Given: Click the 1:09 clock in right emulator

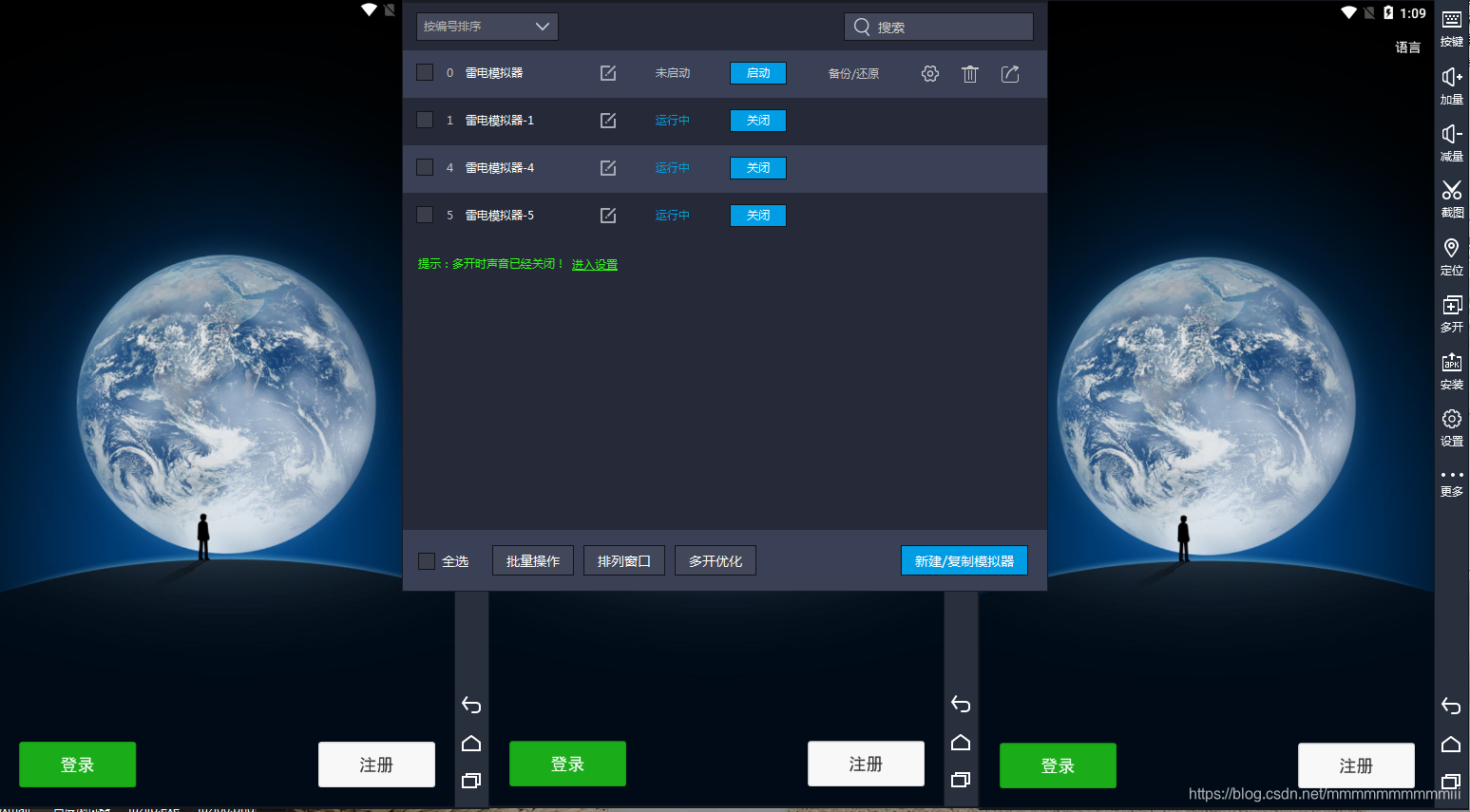Looking at the screenshot, I should point(1413,13).
